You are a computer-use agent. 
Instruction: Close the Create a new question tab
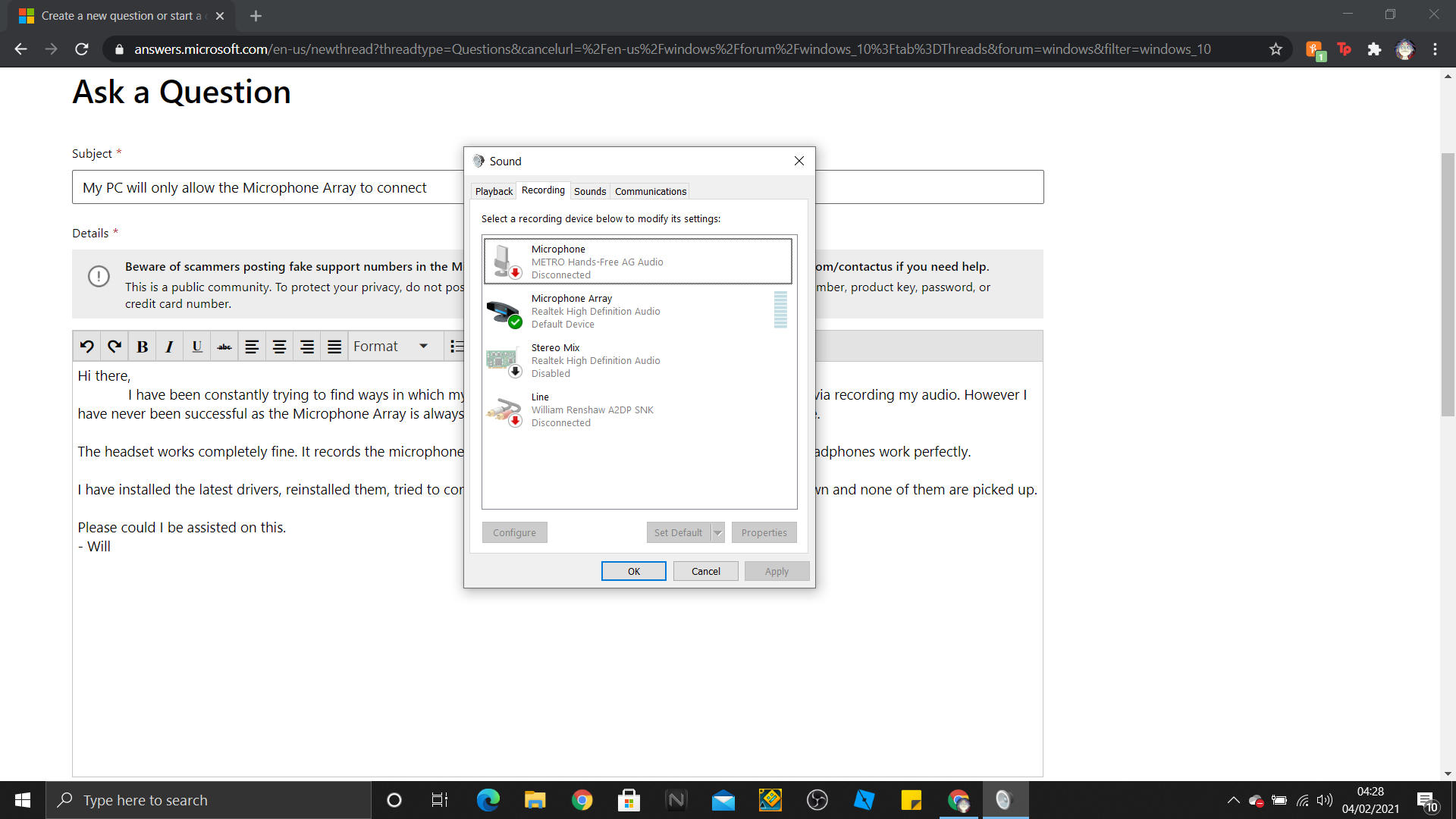[220, 16]
